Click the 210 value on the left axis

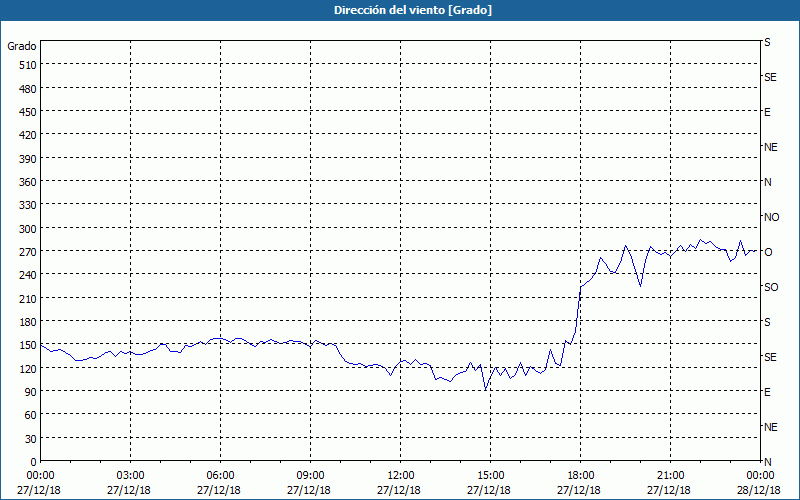tap(28, 298)
